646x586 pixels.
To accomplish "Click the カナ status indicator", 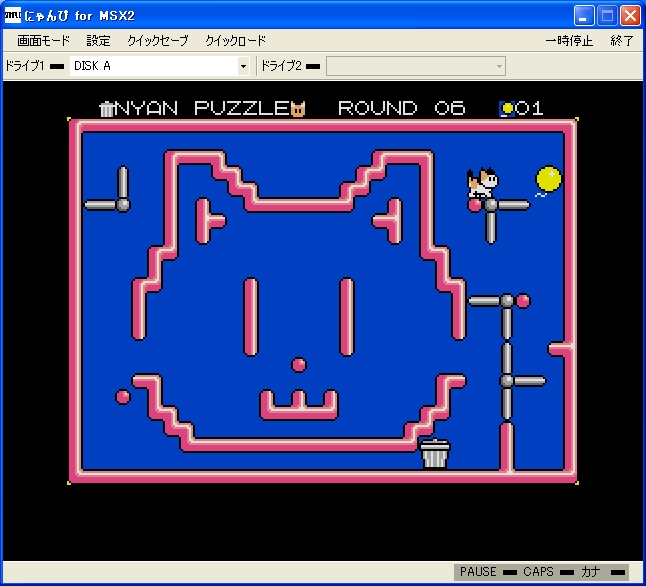I will [603, 572].
